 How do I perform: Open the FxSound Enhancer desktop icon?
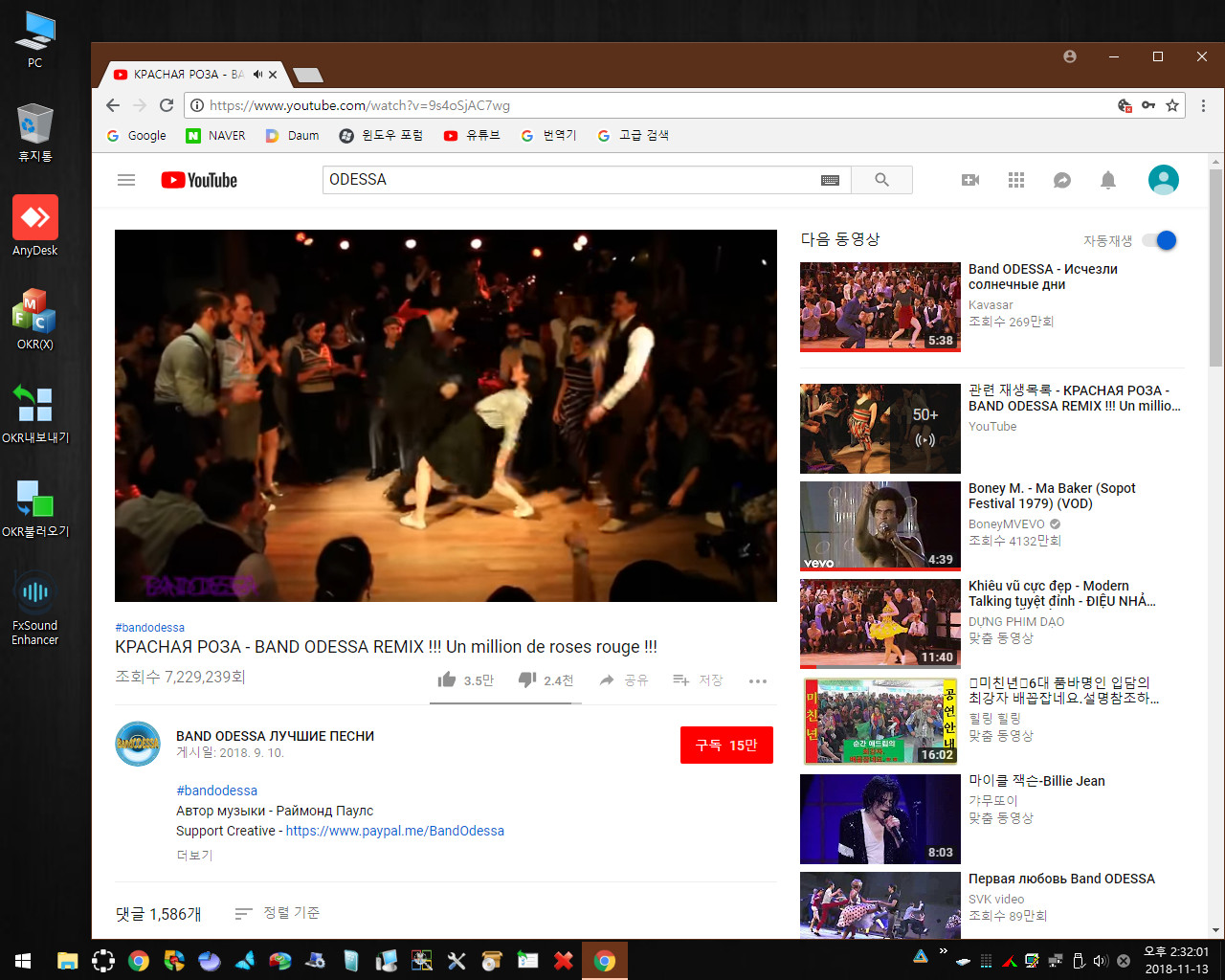[35, 607]
